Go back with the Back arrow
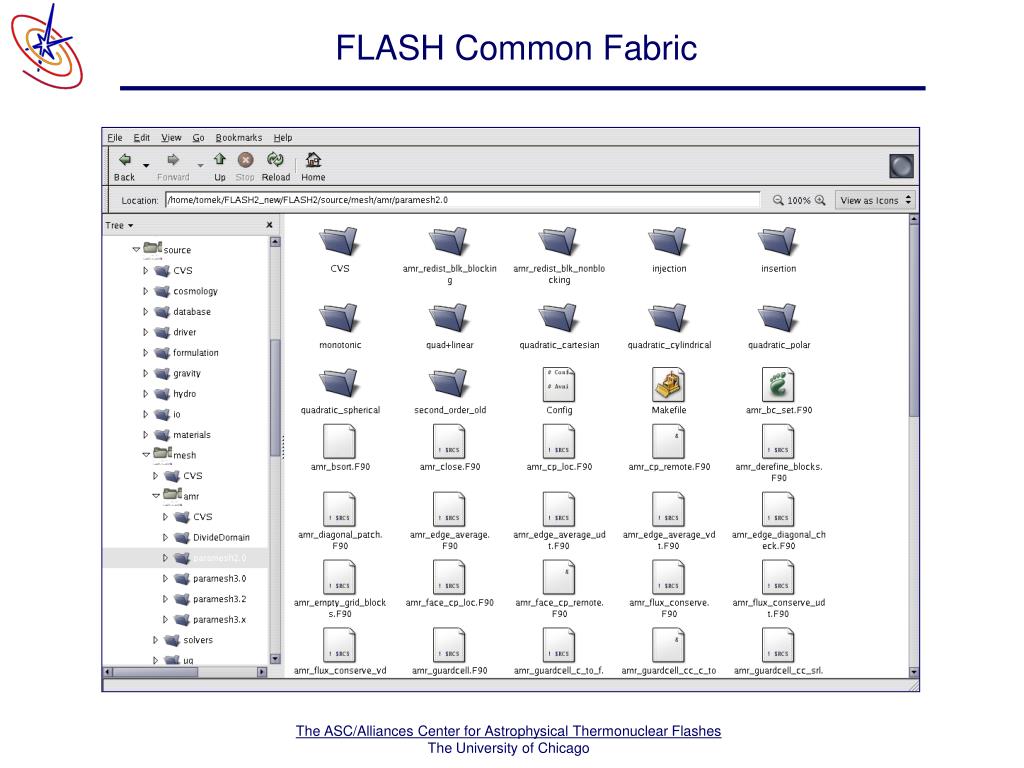This screenshot has height=768, width=1024. point(124,167)
